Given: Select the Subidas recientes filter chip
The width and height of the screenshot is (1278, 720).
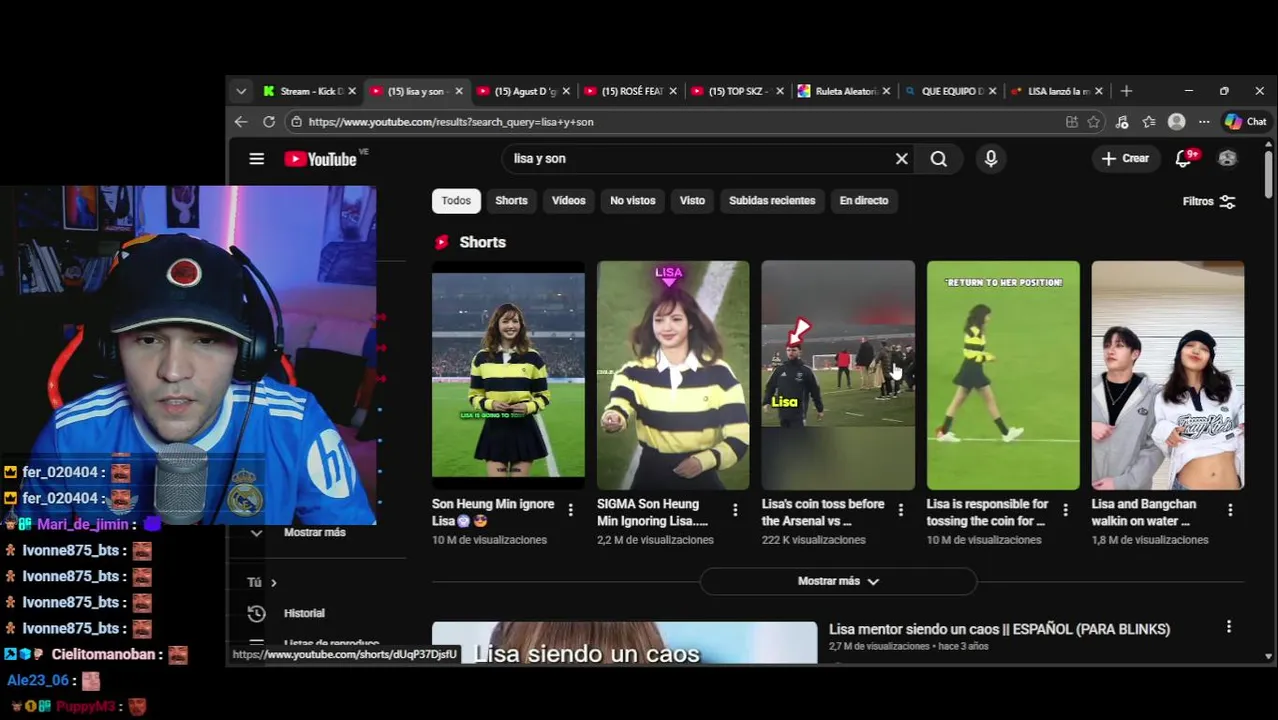Looking at the screenshot, I should [x=772, y=201].
